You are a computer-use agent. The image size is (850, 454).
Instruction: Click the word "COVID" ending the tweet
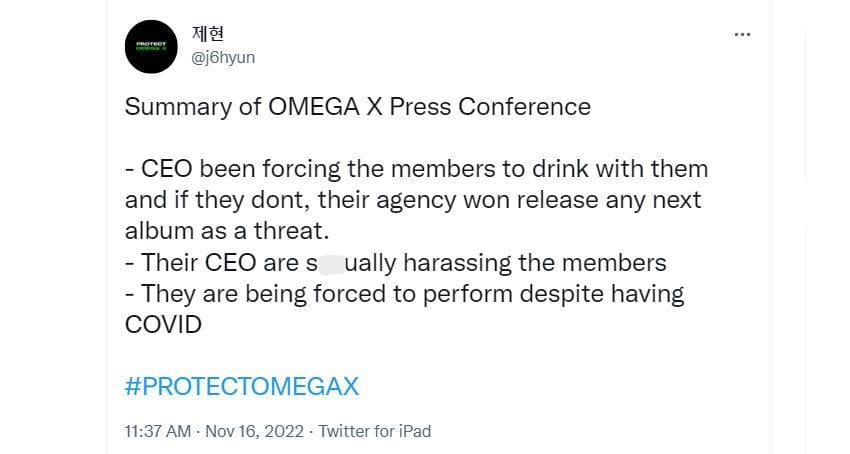(x=163, y=325)
